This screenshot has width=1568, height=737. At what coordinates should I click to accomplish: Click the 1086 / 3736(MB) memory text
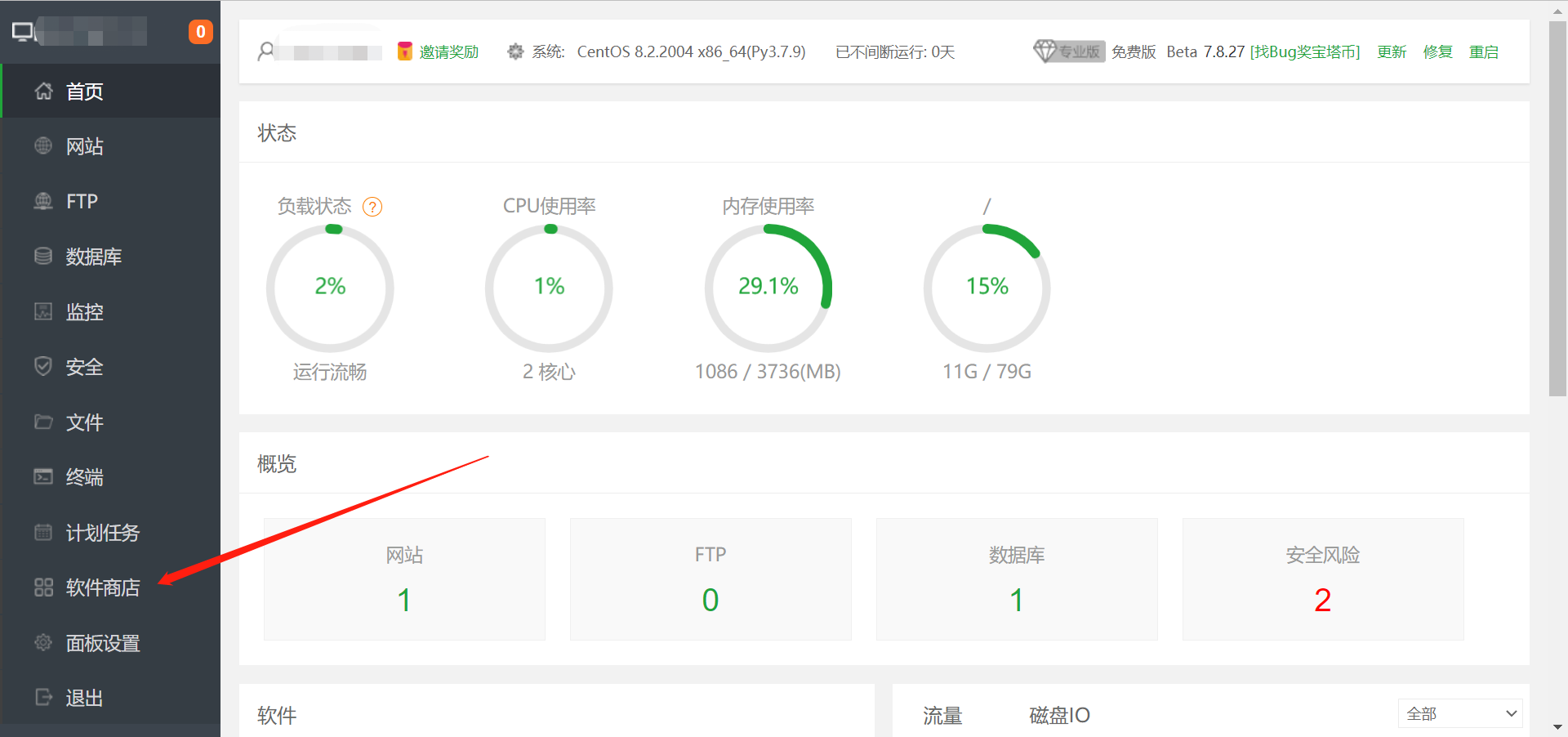point(768,372)
